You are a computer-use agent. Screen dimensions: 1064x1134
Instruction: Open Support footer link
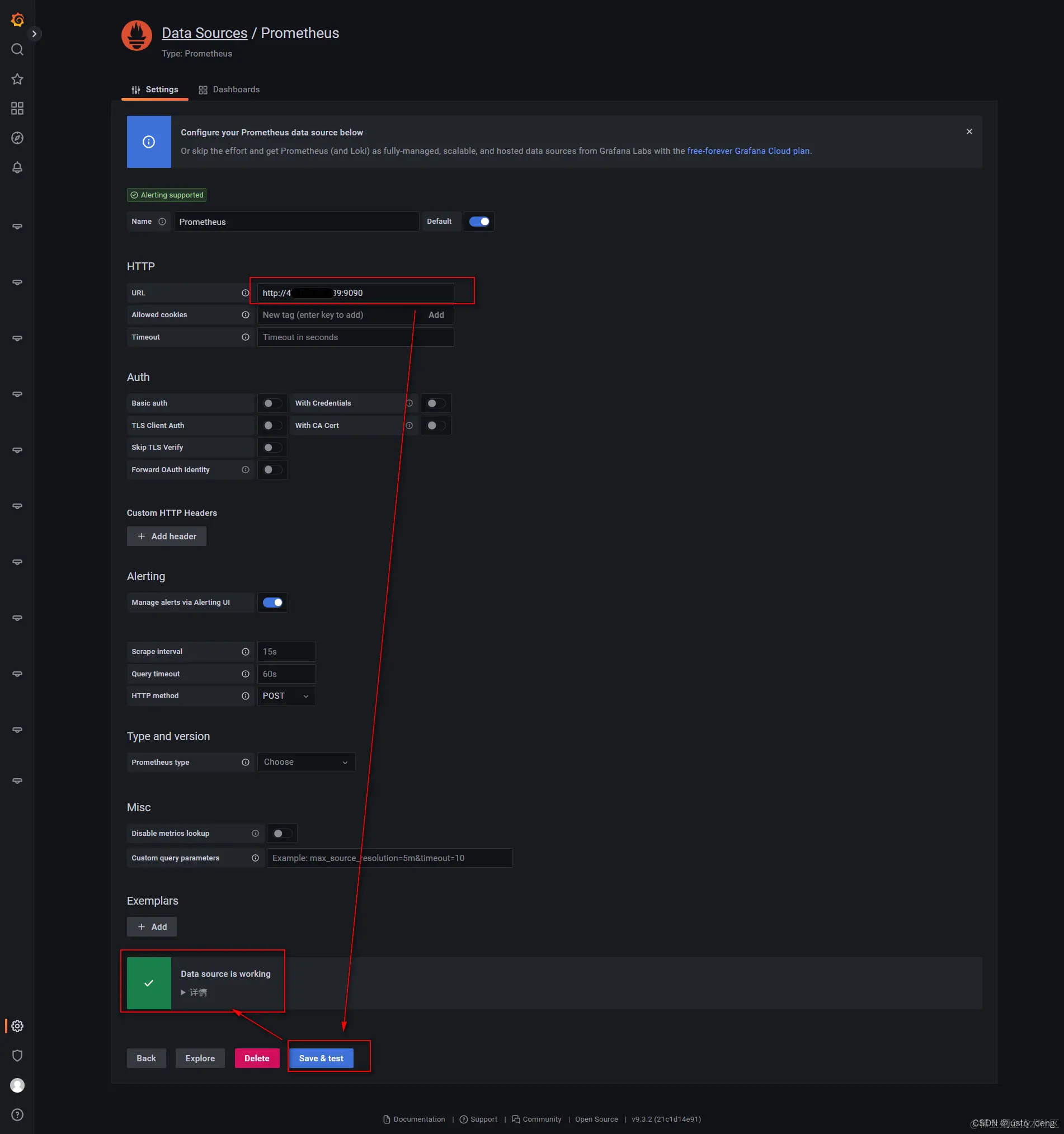[479, 1119]
